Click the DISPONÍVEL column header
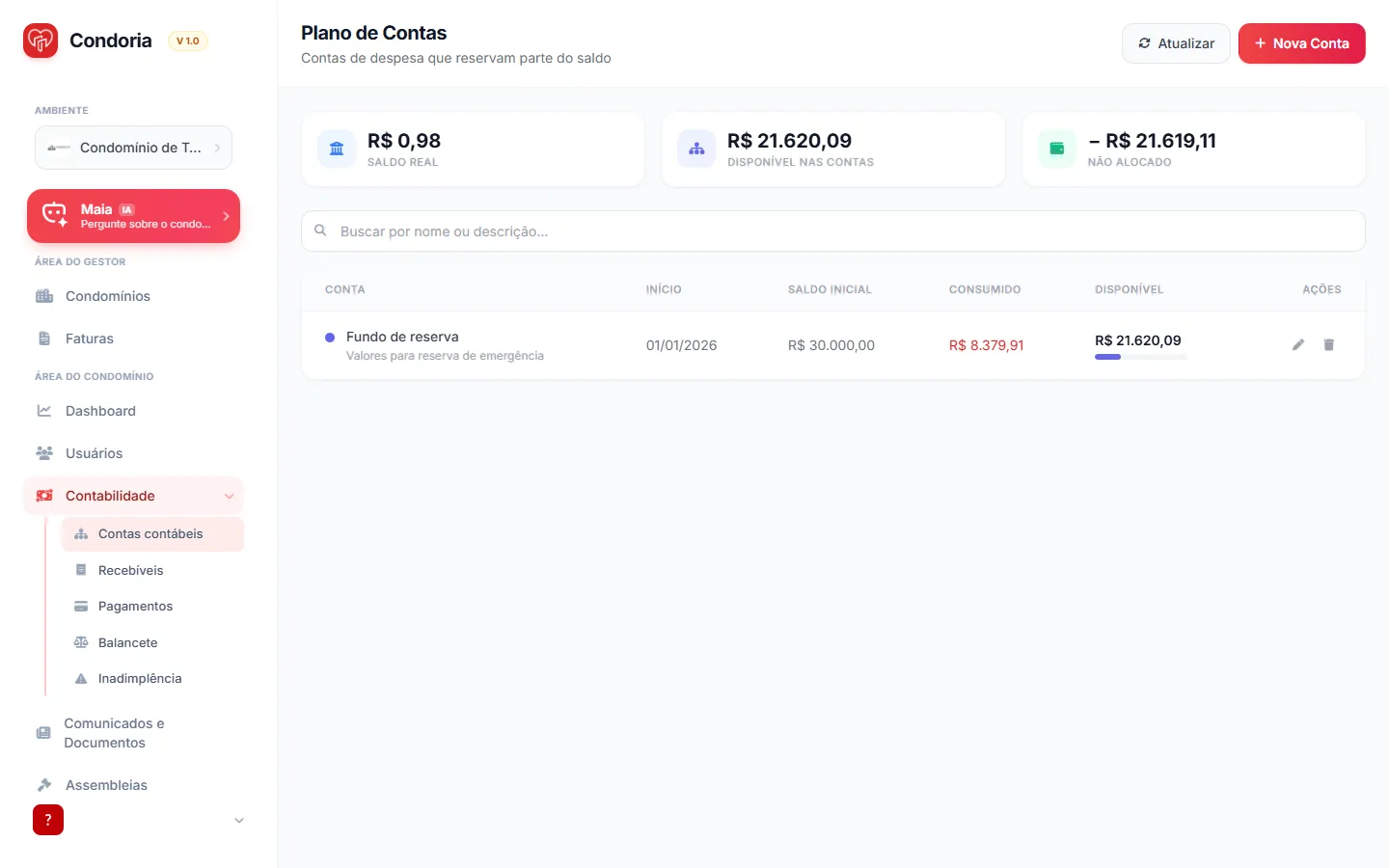The height and width of the screenshot is (868, 1389). 1130,289
